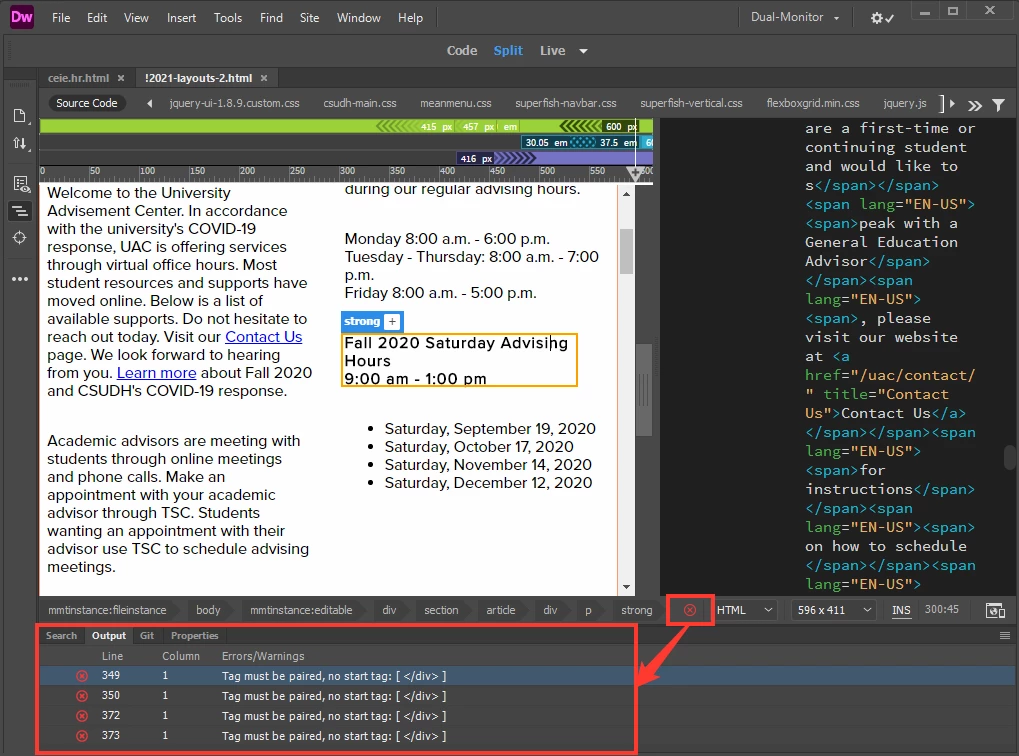Open superfish-navbar.css related file
Image resolution: width=1019 pixels, height=756 pixels.
point(565,103)
